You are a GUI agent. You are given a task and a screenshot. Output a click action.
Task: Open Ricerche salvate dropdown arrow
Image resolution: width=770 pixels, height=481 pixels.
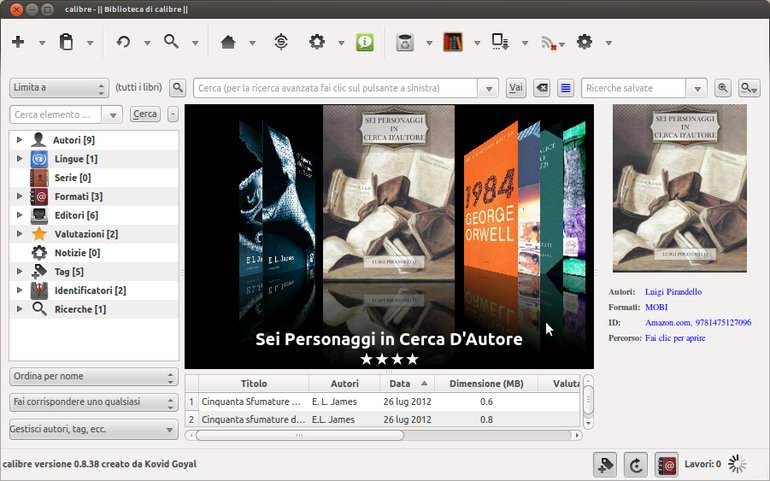pyautogui.click(x=697, y=88)
